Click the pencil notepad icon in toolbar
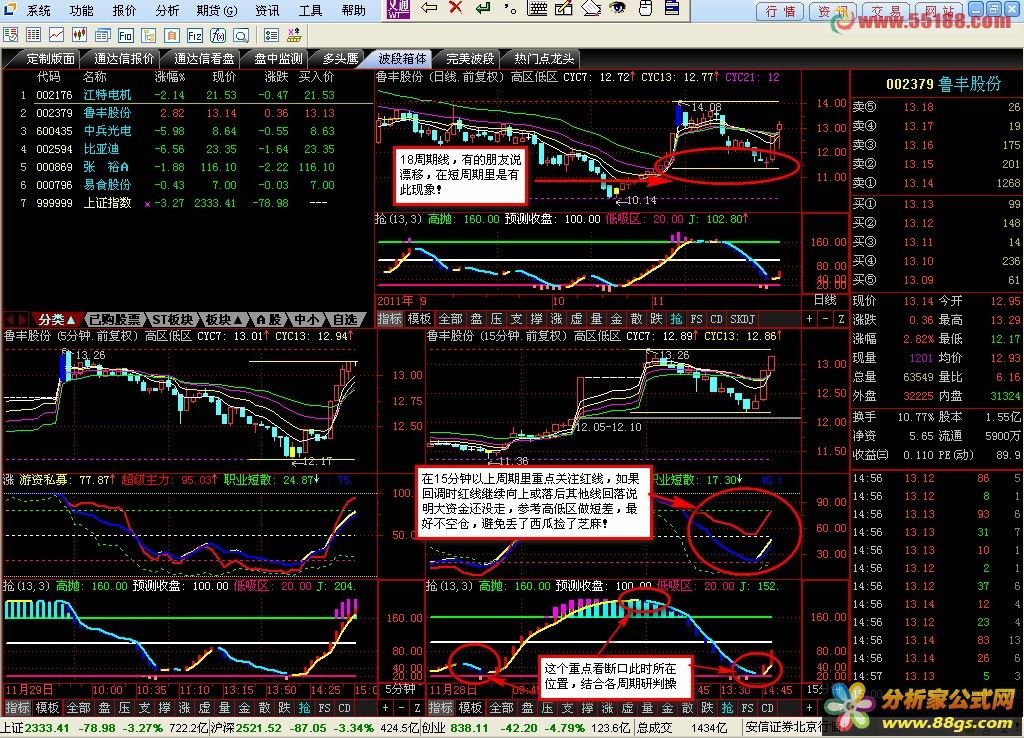This screenshot has height=738, width=1024. click(x=564, y=8)
